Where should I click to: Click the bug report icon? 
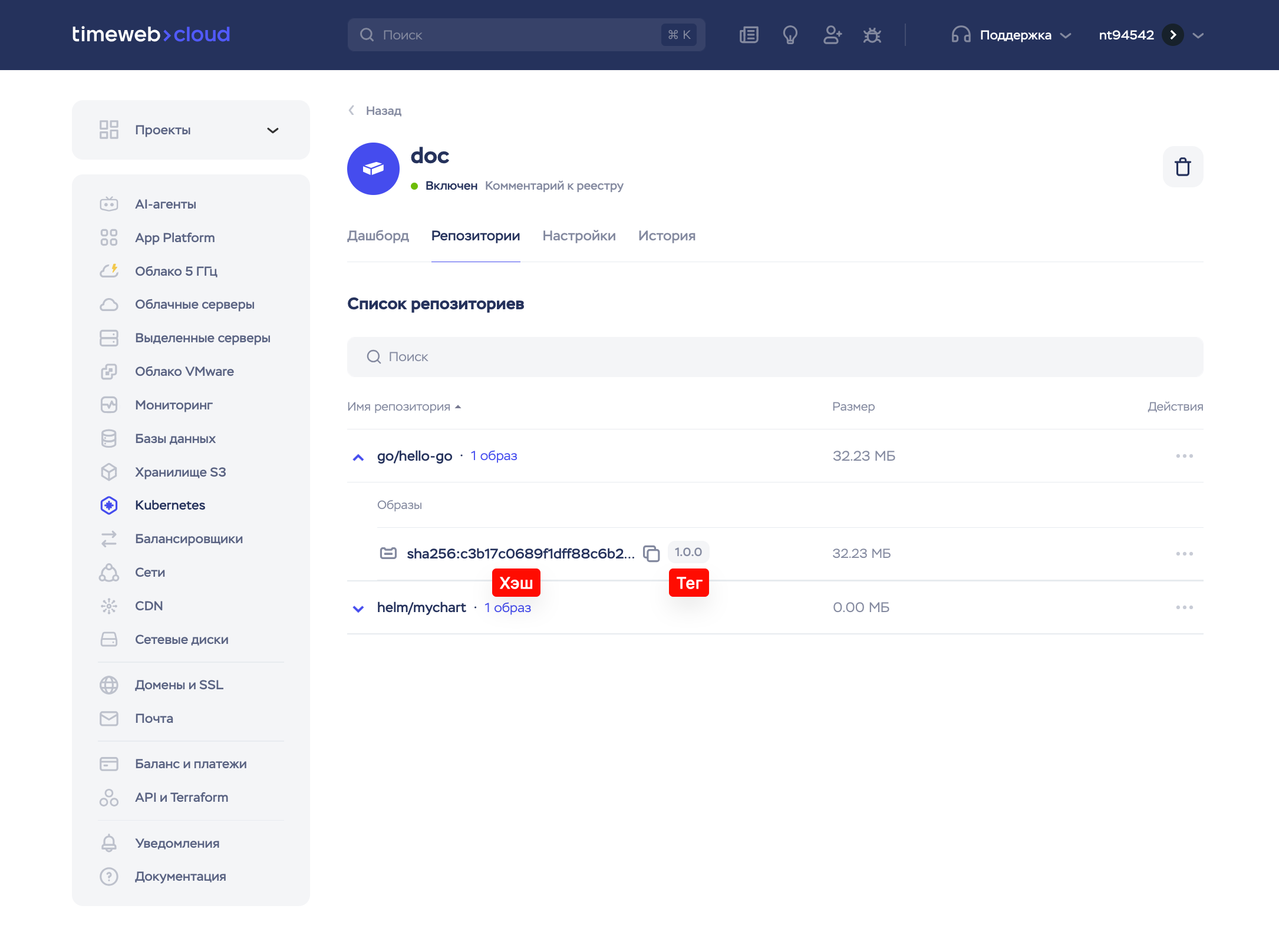[872, 35]
